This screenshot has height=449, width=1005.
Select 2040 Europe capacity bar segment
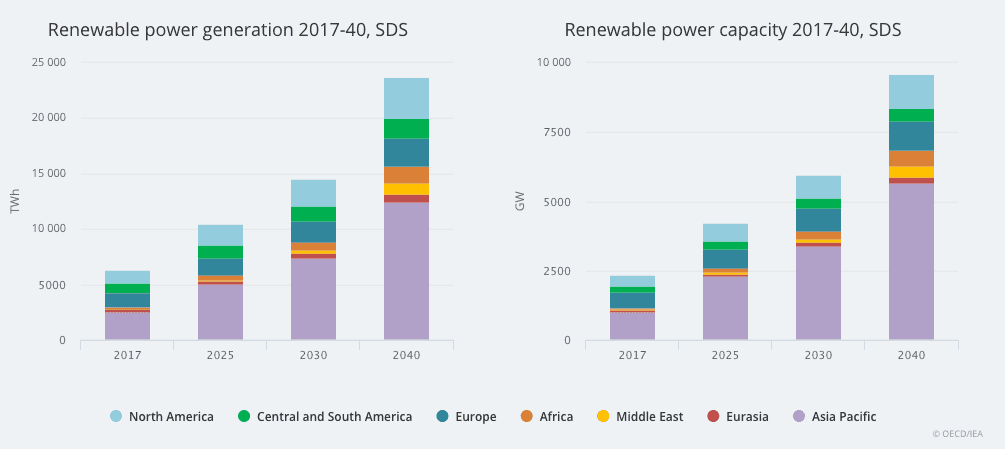(911, 136)
